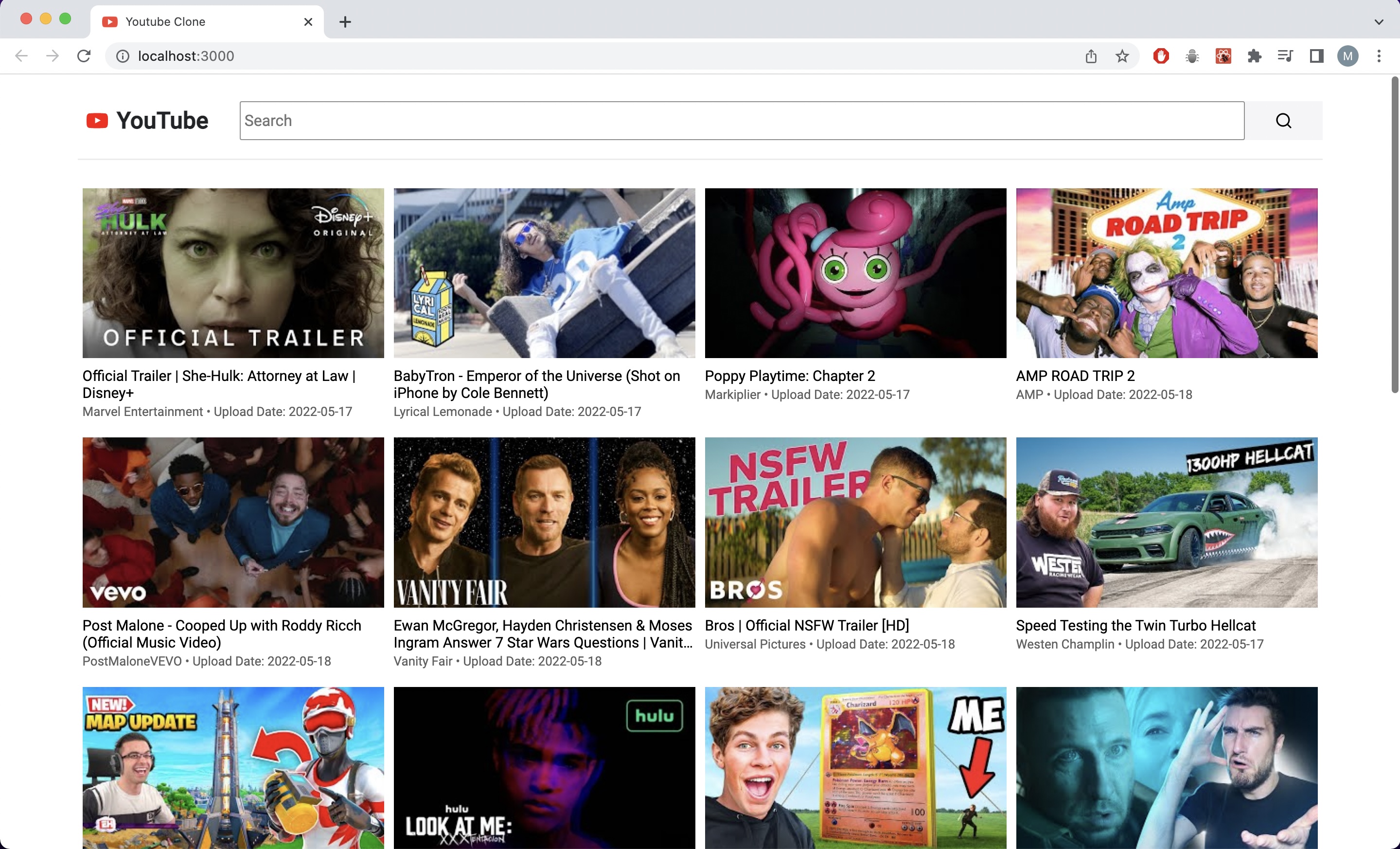The image size is (1400, 849).
Task: Click the site info icon in address bar
Action: 123,56
